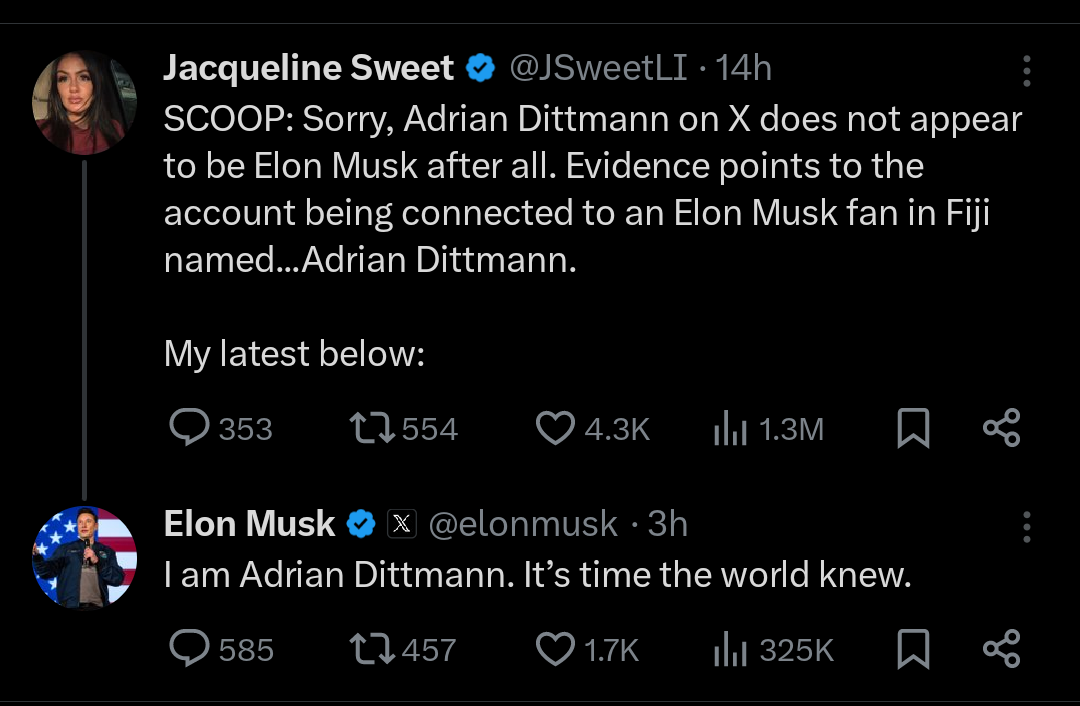Open more options on Elon Musk's tweet
The width and height of the screenshot is (1080, 706).
point(1026,527)
